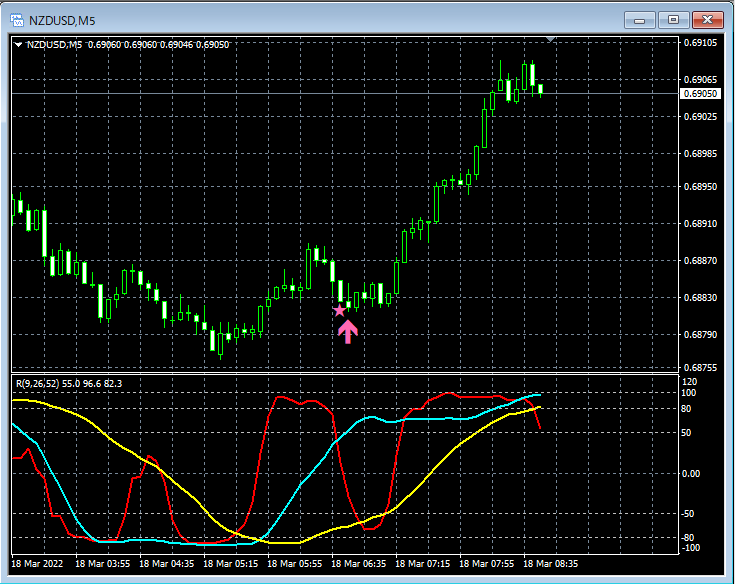Viewport: 736px width, 584px height.
Task: Click the NZDUSD,M5 OHLC quote text
Action: coord(128,45)
